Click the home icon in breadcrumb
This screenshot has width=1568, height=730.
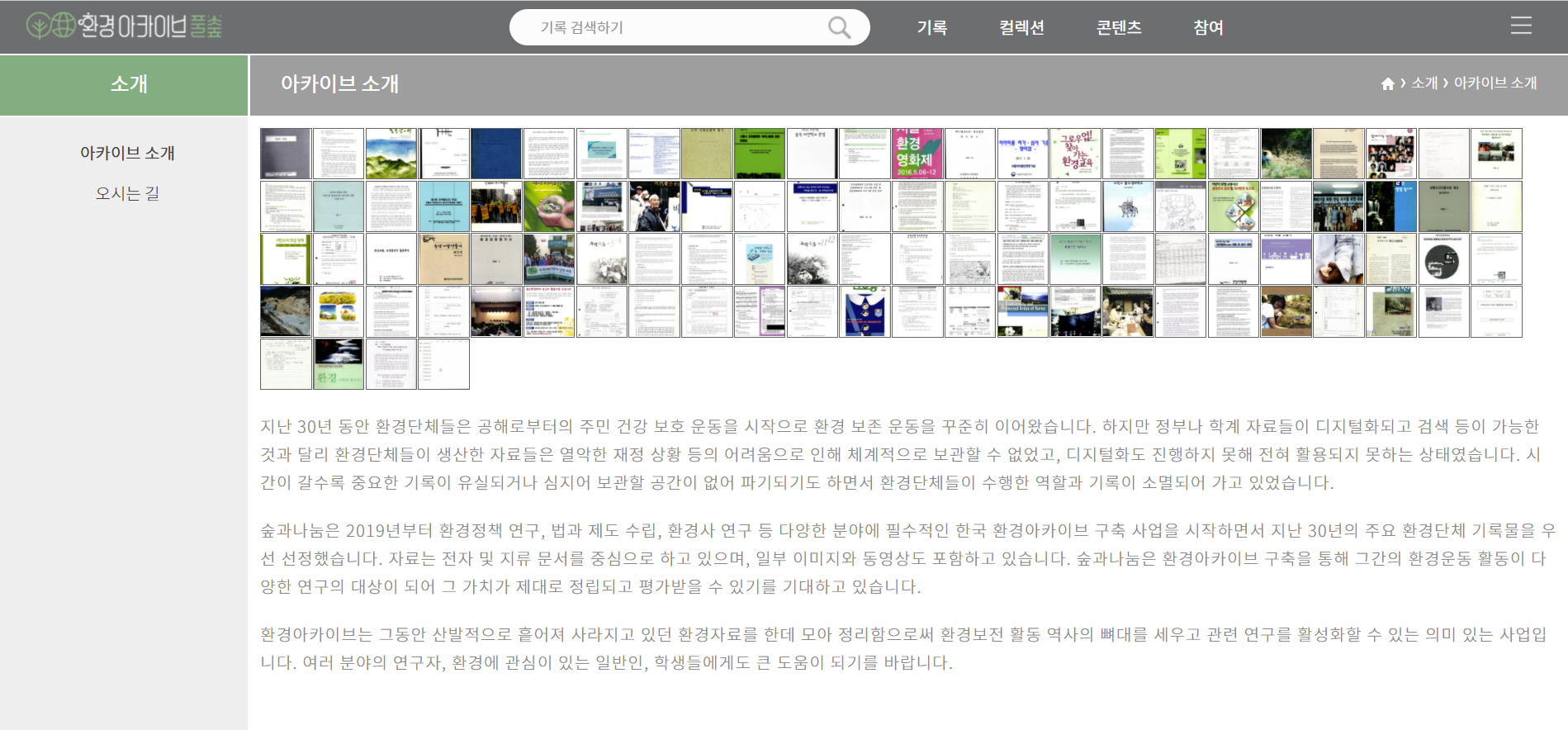(1387, 83)
